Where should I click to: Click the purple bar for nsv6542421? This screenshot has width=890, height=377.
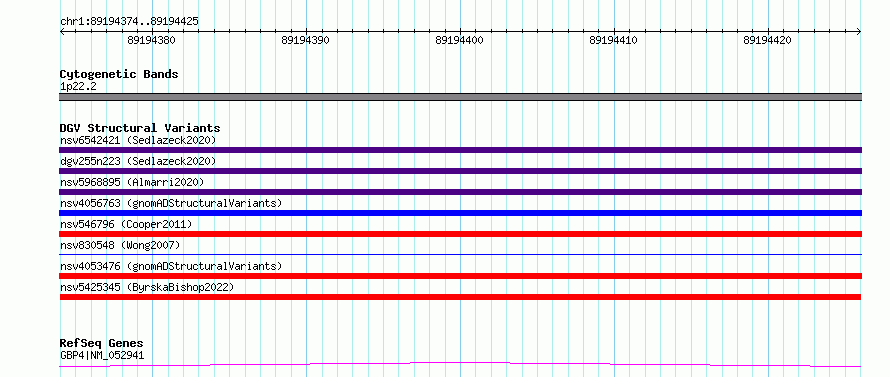[x=460, y=150]
